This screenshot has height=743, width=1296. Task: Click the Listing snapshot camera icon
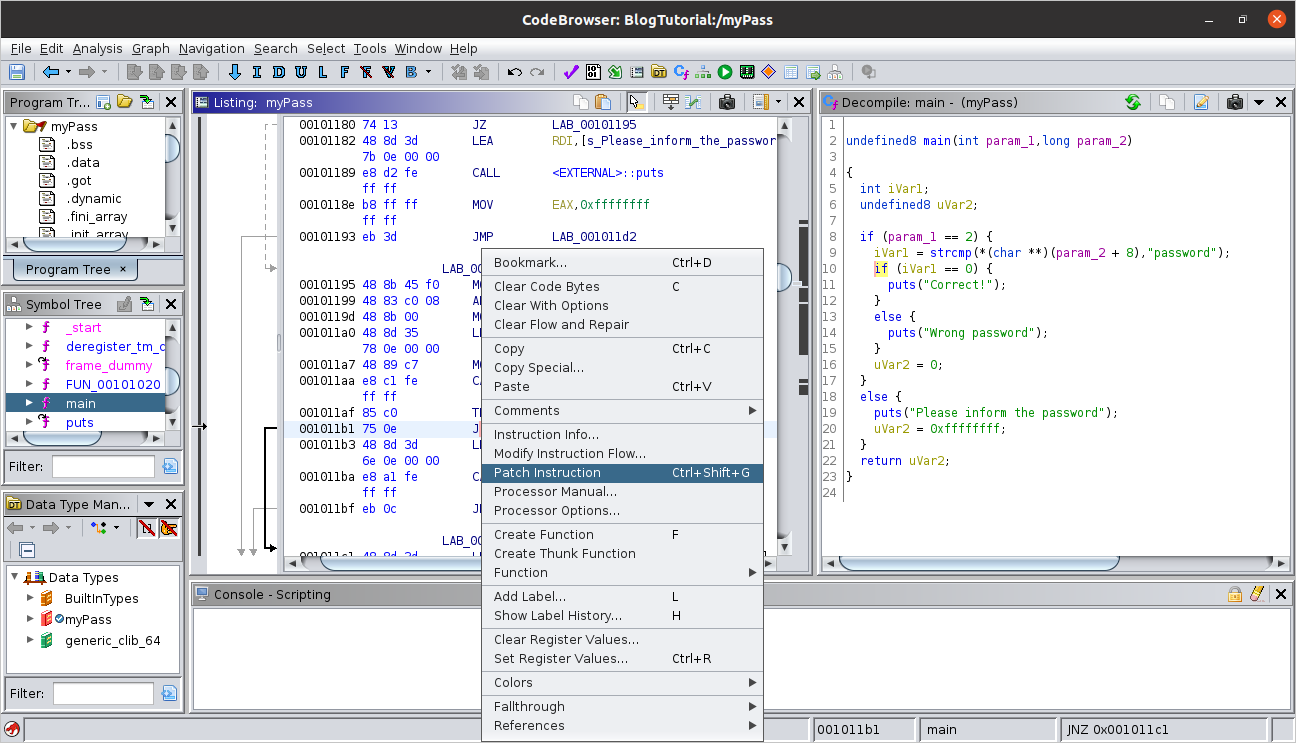pyautogui.click(x=727, y=102)
